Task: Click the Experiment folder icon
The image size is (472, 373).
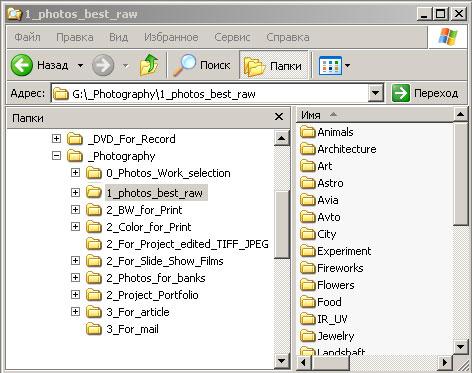Action: click(x=307, y=251)
